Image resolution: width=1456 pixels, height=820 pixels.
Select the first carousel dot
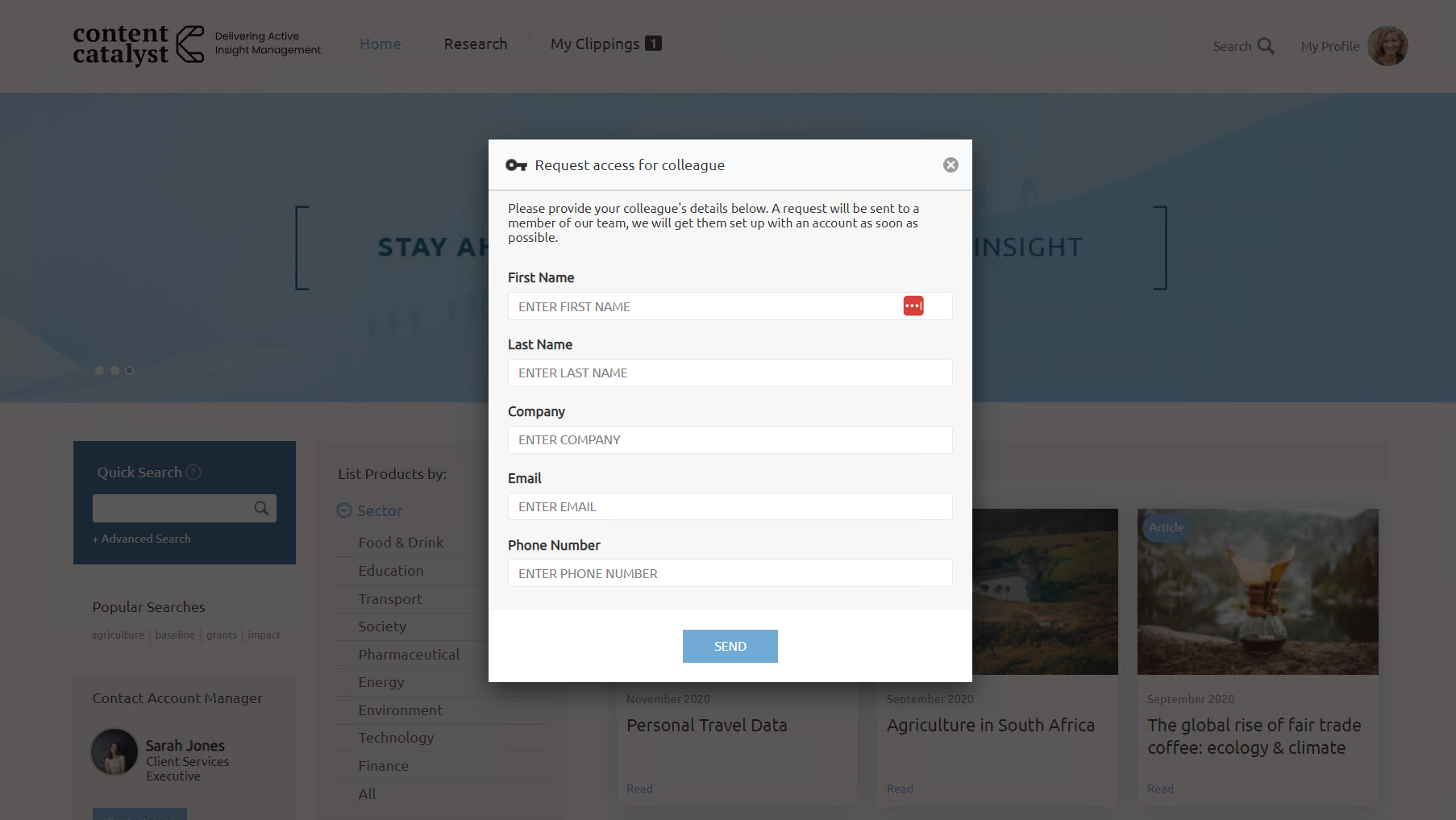point(100,371)
